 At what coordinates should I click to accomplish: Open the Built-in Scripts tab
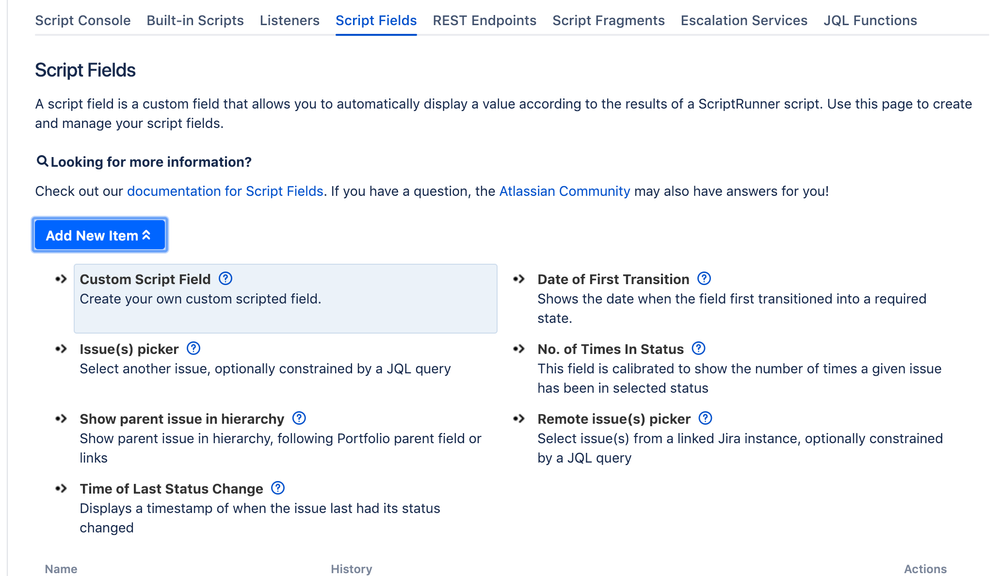(195, 20)
